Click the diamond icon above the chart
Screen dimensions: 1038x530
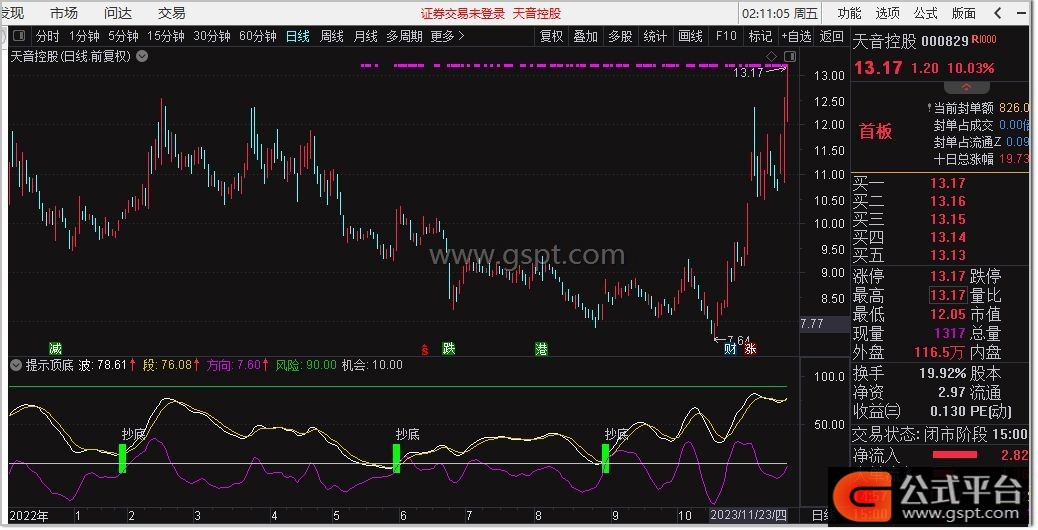click(x=771, y=56)
